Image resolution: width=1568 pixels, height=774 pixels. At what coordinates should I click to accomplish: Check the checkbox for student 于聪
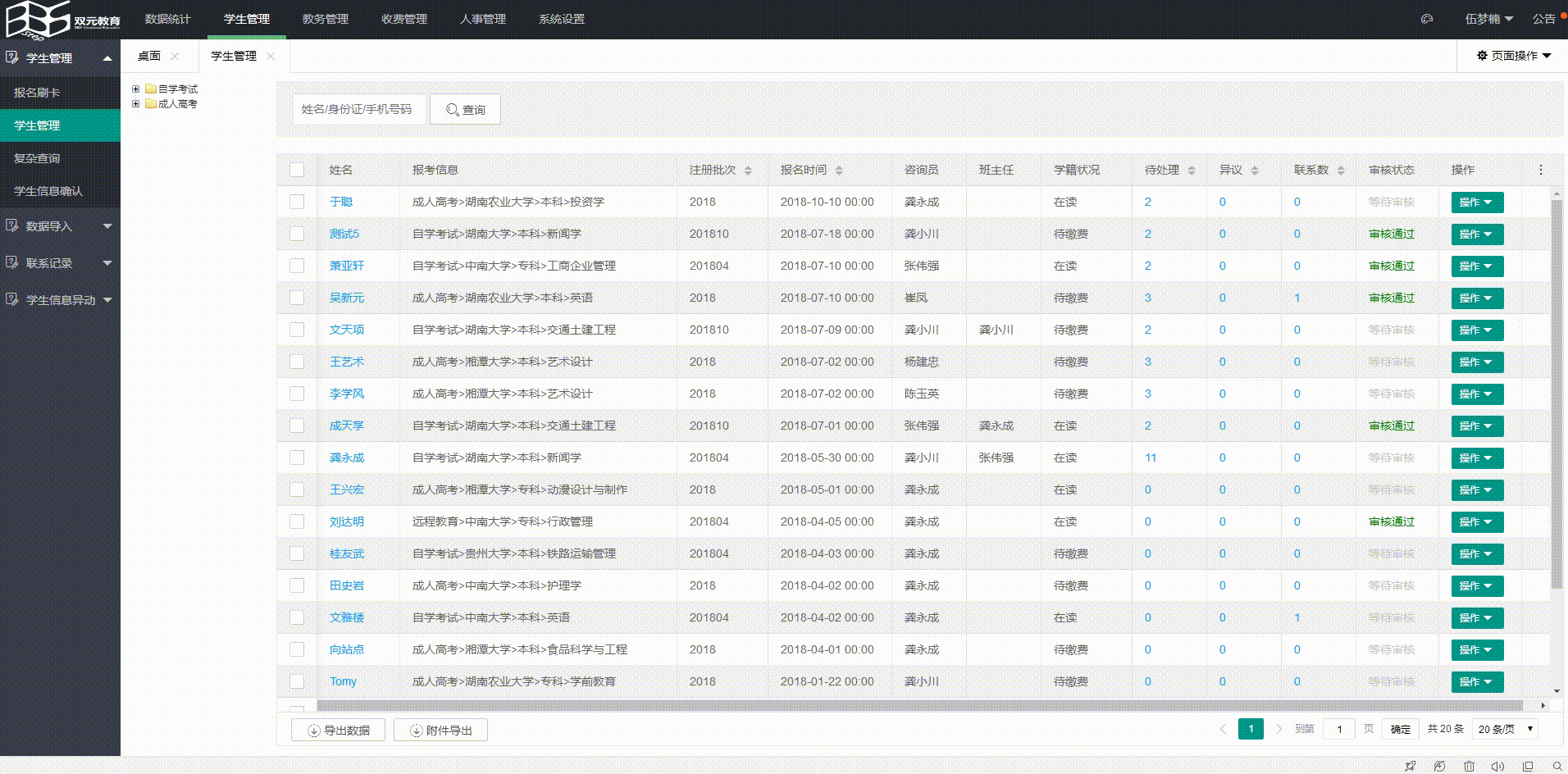click(297, 202)
